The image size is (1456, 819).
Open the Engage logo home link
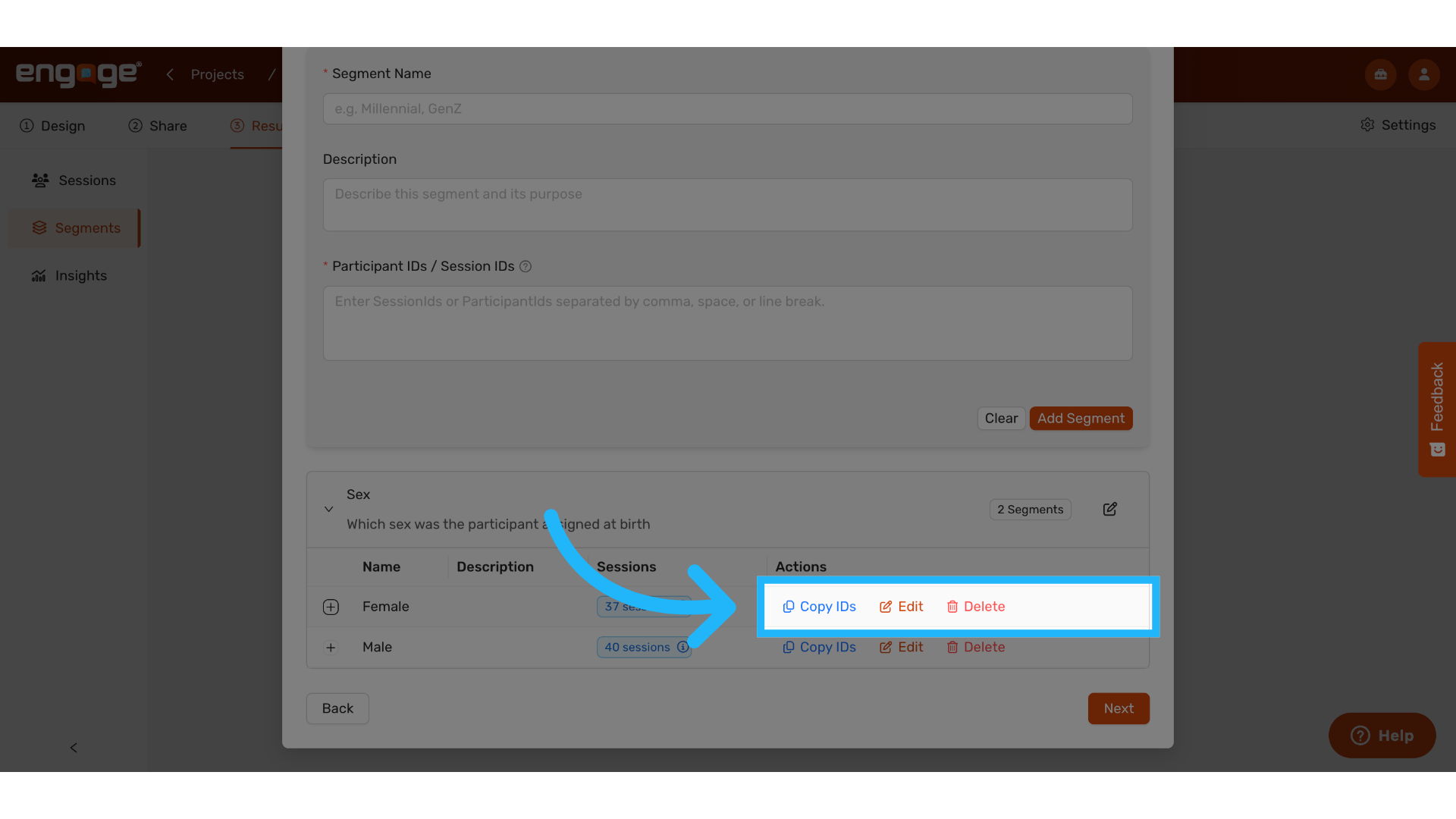pos(79,74)
